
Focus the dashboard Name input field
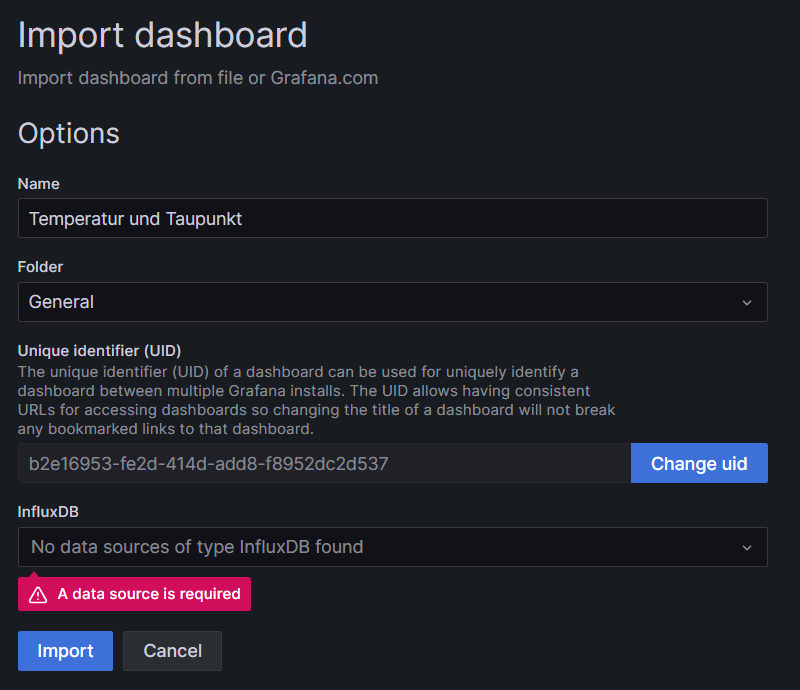(393, 218)
